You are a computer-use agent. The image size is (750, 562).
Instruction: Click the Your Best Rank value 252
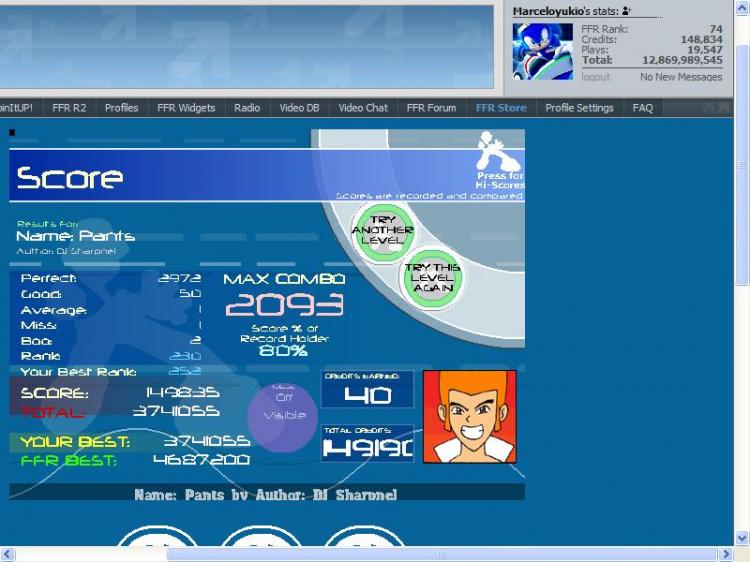(x=185, y=371)
